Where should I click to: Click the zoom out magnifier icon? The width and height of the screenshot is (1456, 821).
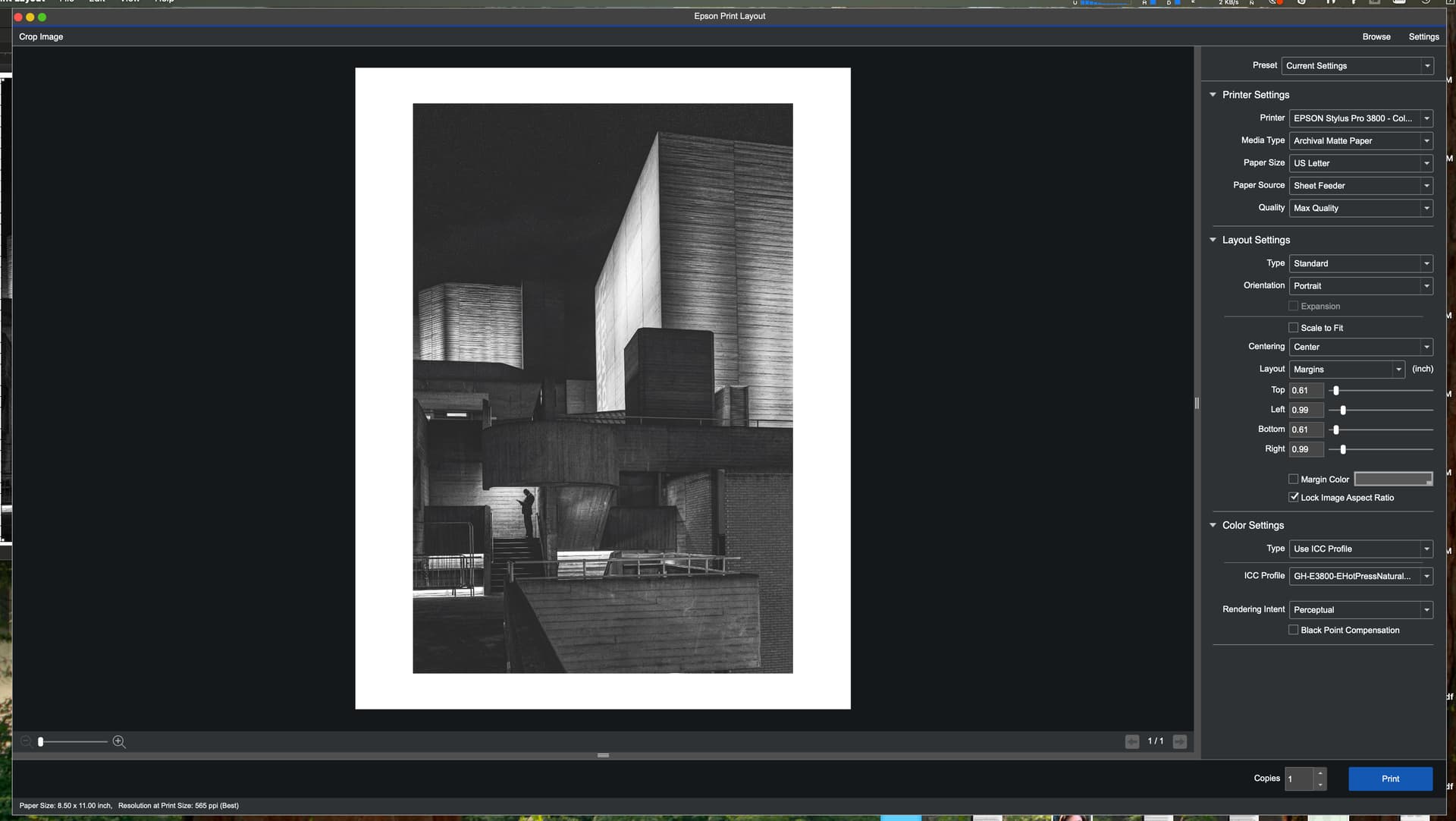(26, 741)
